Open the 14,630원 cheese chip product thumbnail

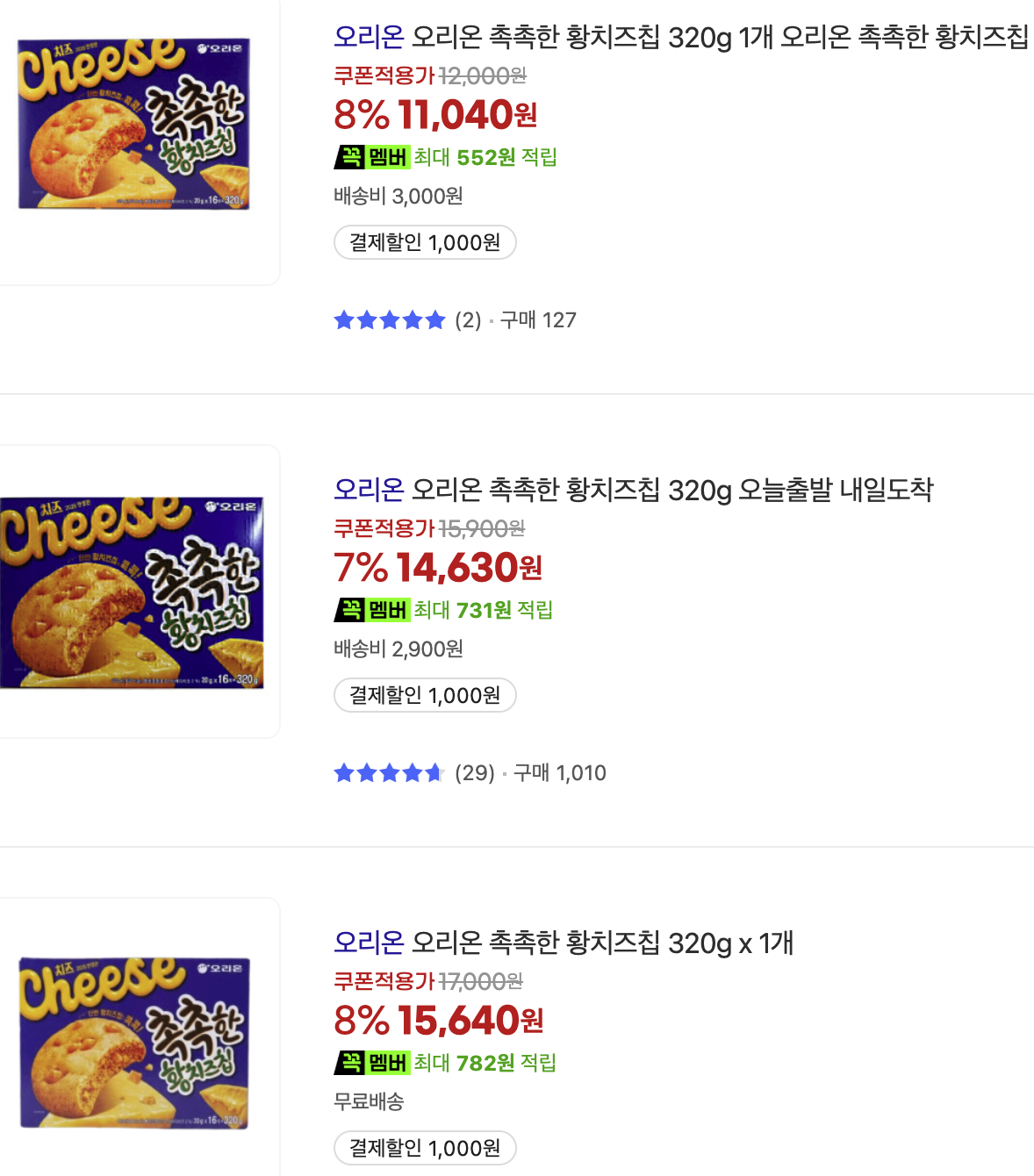point(132,592)
